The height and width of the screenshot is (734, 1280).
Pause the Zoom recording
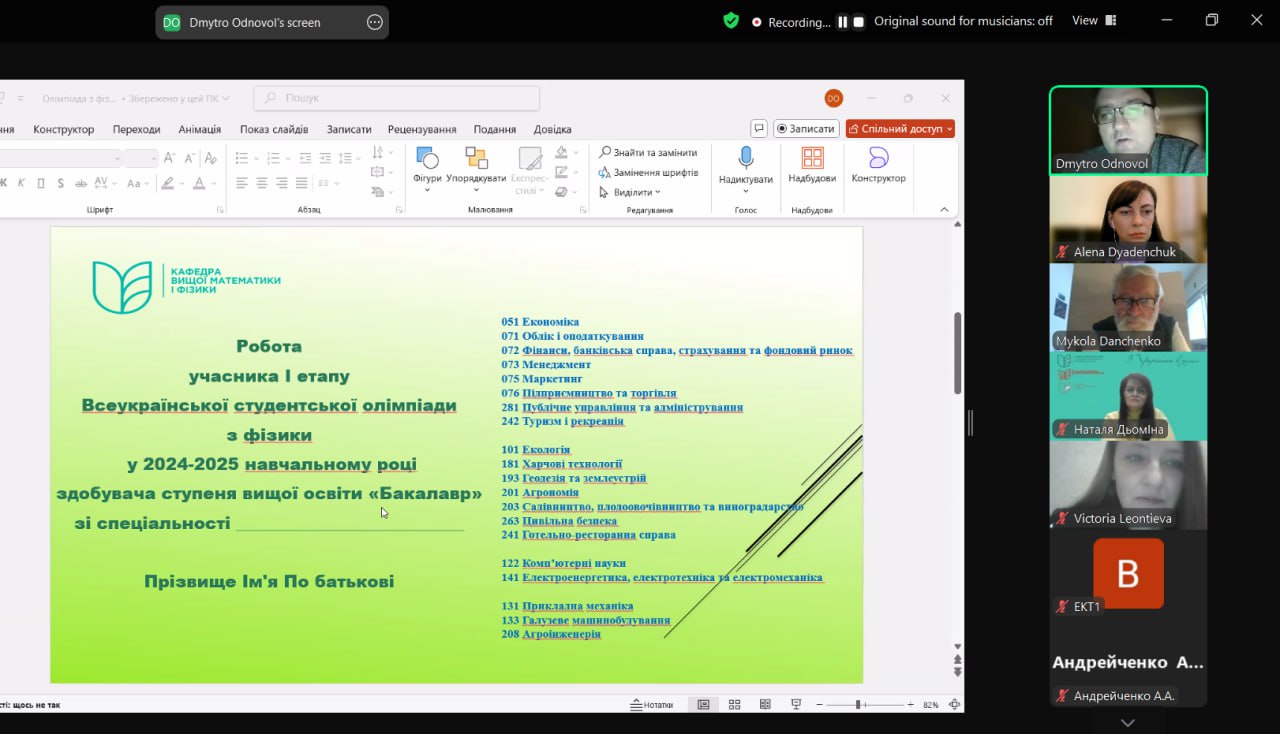tap(843, 21)
